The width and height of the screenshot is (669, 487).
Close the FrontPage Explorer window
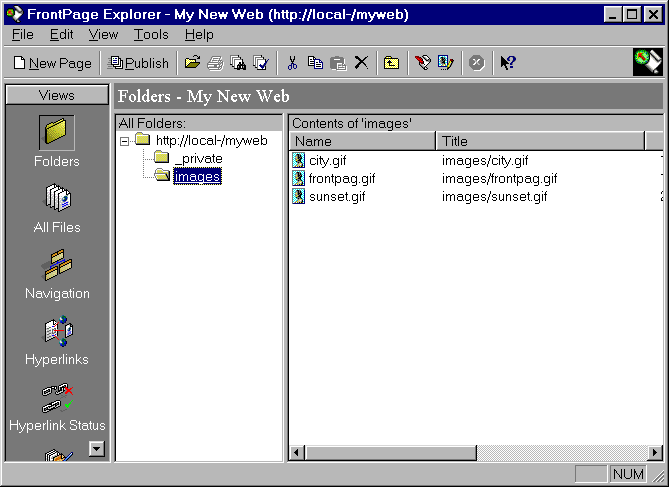[653, 15]
